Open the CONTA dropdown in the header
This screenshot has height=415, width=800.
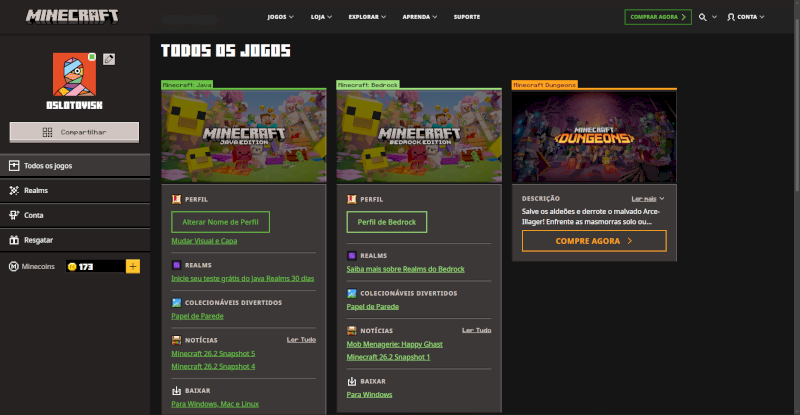(x=745, y=17)
